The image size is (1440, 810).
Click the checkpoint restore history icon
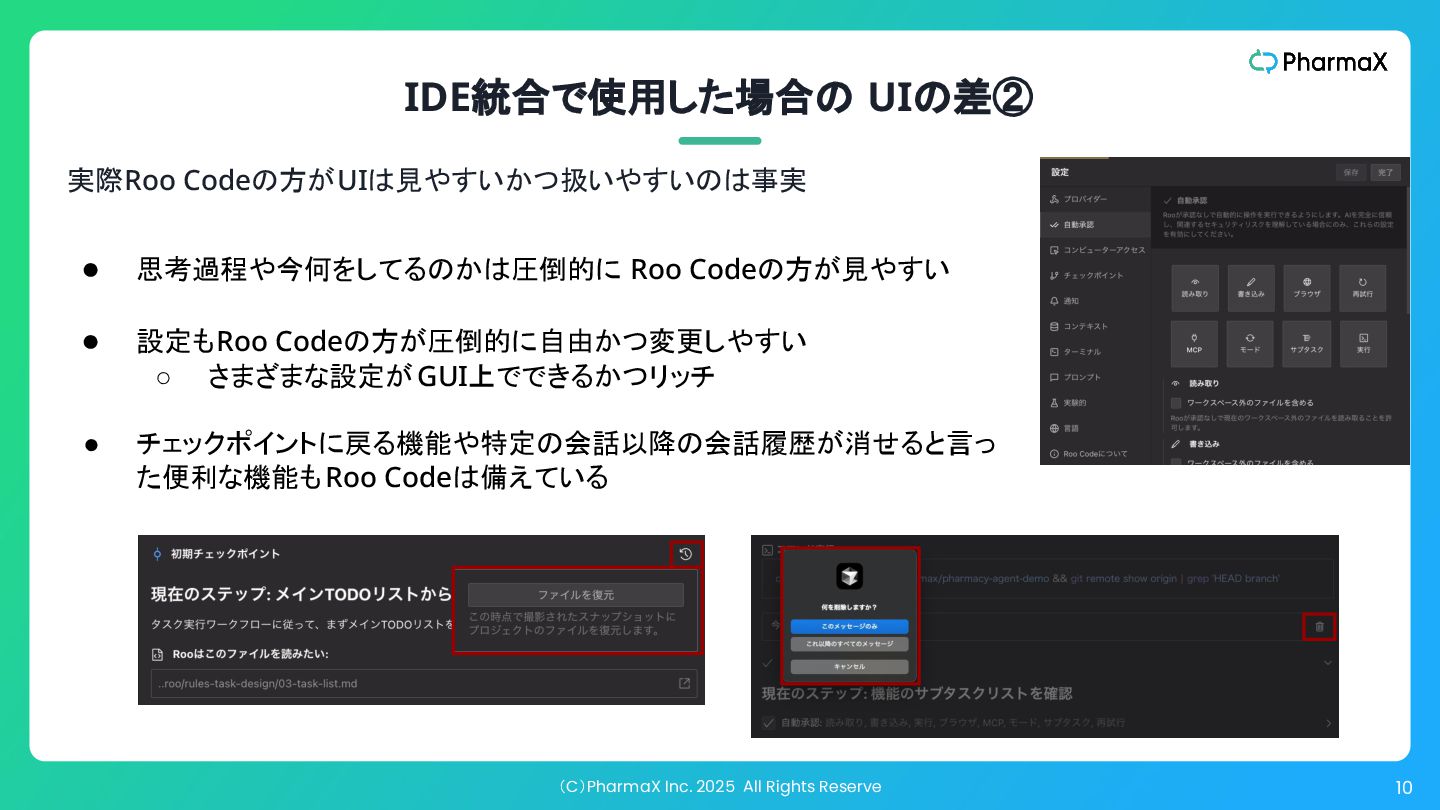[x=685, y=554]
